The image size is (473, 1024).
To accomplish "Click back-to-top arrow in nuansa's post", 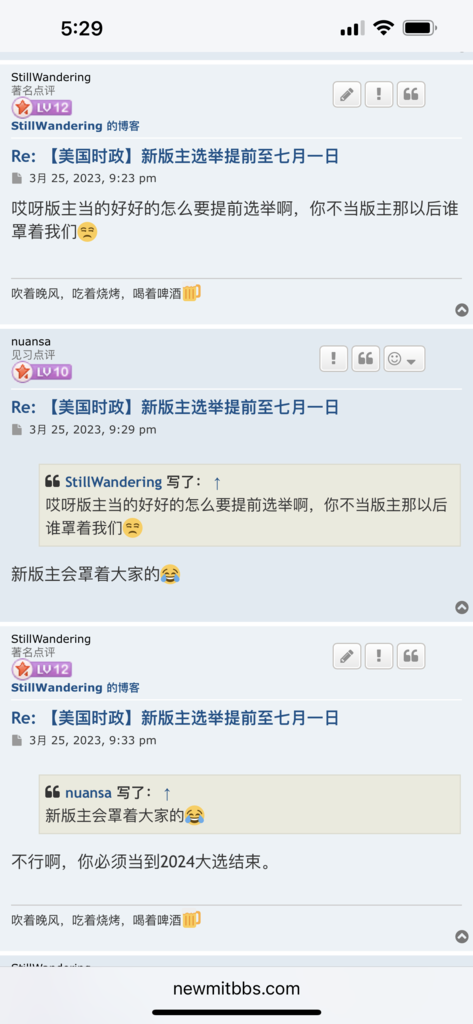I will tap(462, 607).
